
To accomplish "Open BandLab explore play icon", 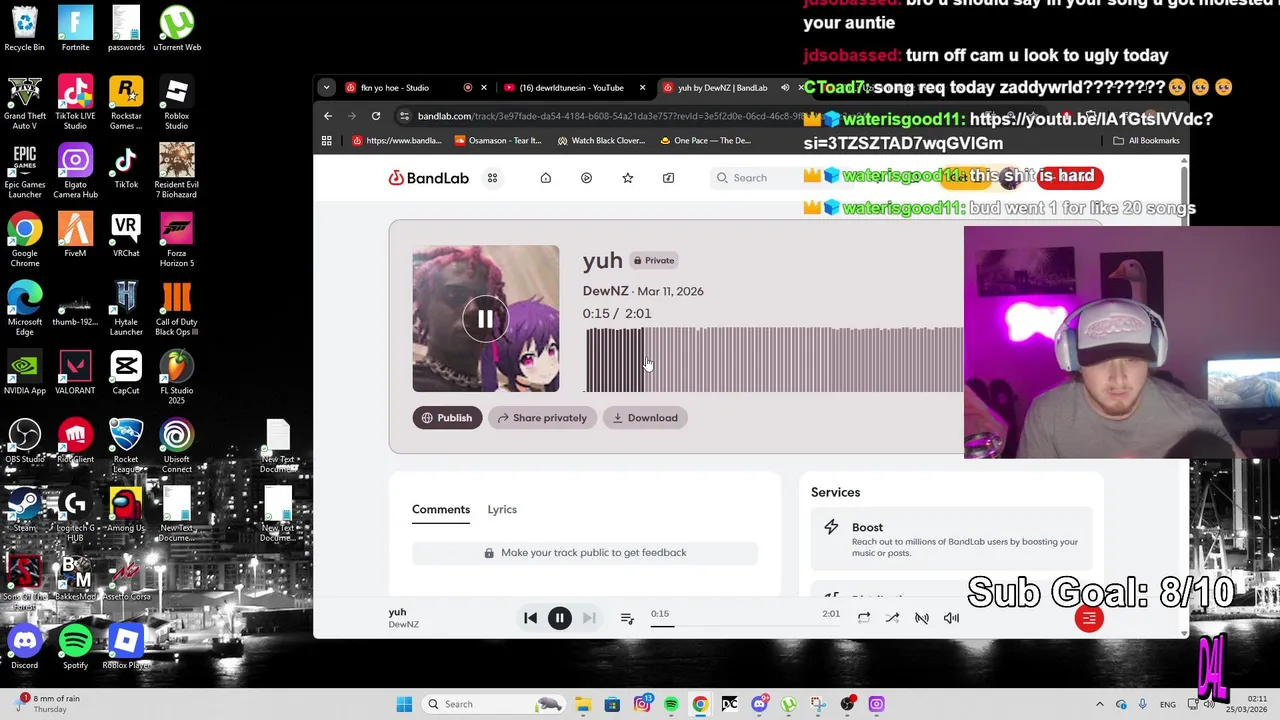I will pyautogui.click(x=586, y=178).
